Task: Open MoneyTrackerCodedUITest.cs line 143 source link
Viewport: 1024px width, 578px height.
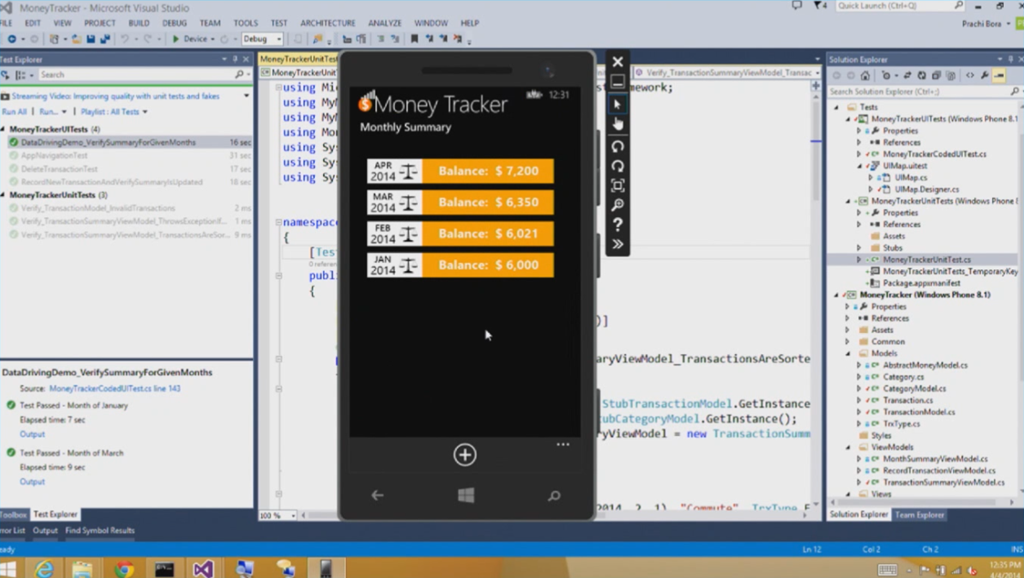Action: click(x=115, y=389)
